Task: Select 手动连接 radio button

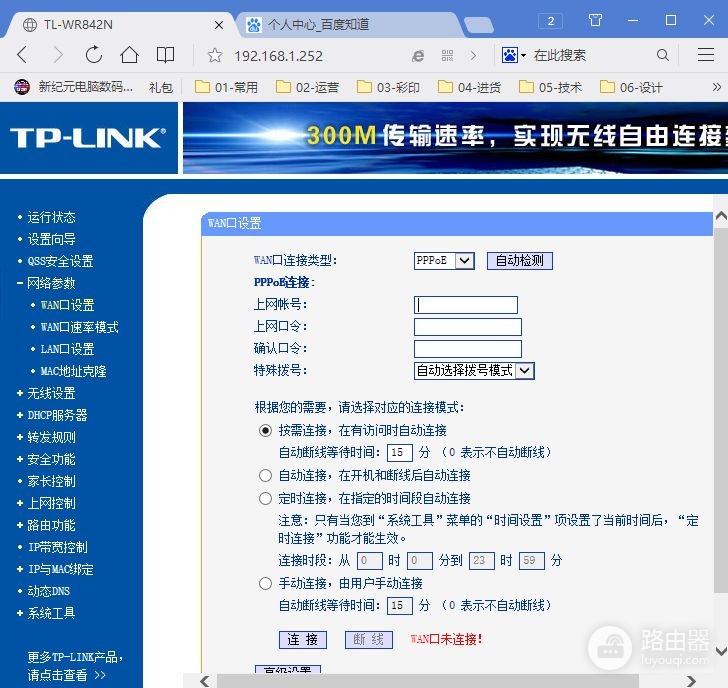Action: coord(265,584)
